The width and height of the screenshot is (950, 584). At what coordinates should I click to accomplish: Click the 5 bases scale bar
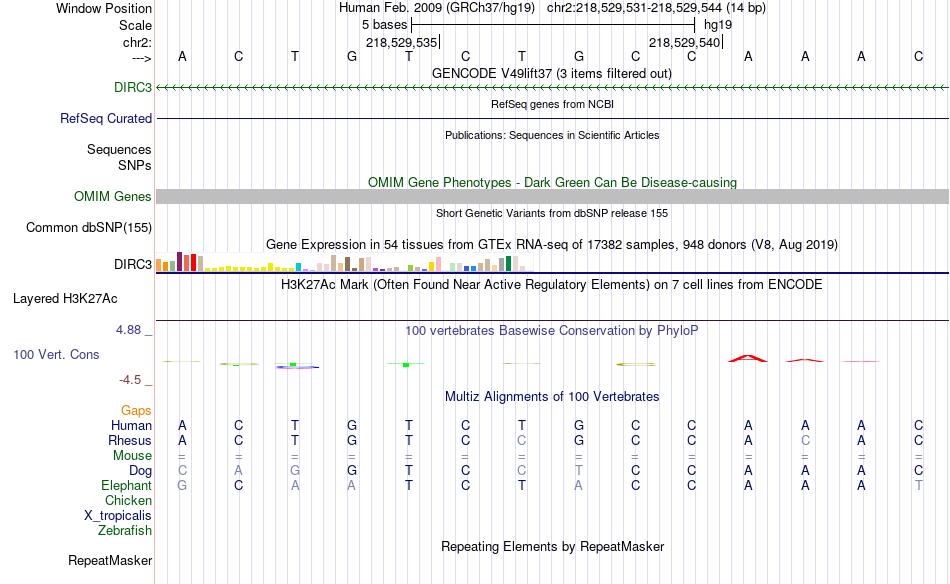553,25
